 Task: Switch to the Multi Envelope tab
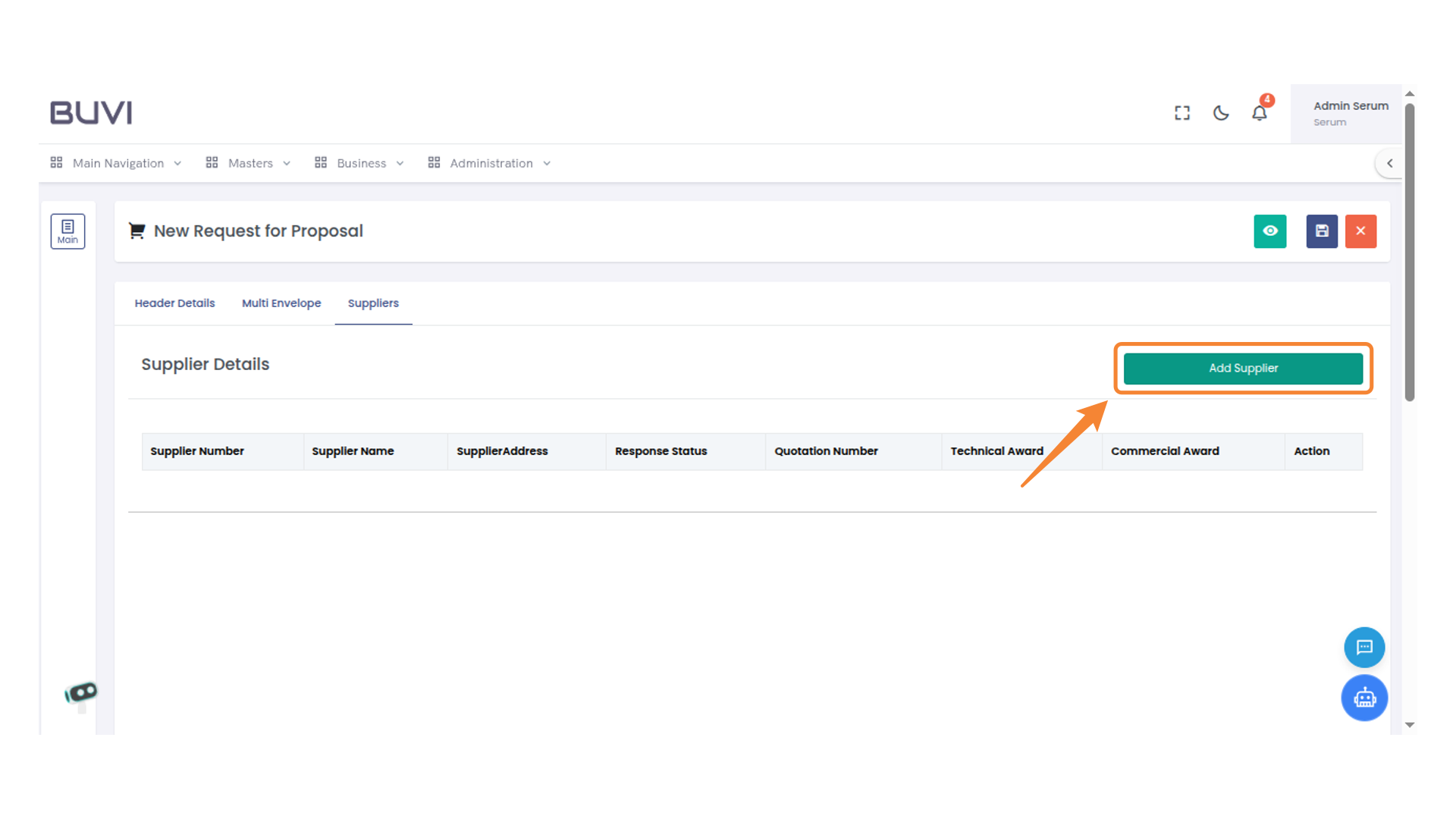click(281, 303)
